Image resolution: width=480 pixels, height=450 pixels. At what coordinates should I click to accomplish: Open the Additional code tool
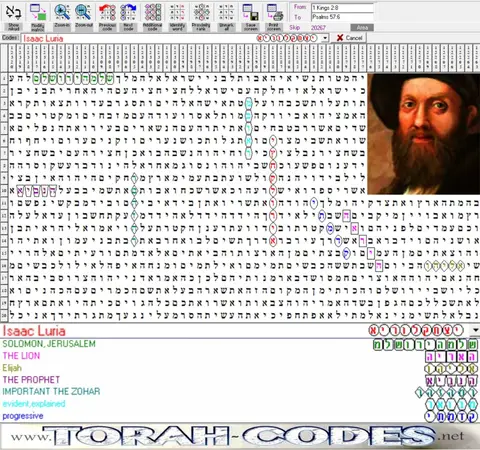click(152, 17)
